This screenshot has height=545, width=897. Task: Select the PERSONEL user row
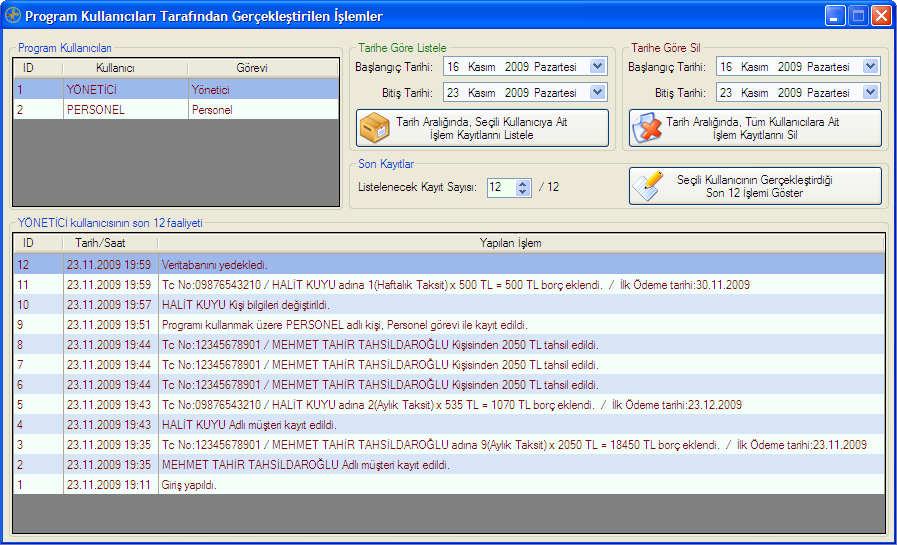(176, 110)
